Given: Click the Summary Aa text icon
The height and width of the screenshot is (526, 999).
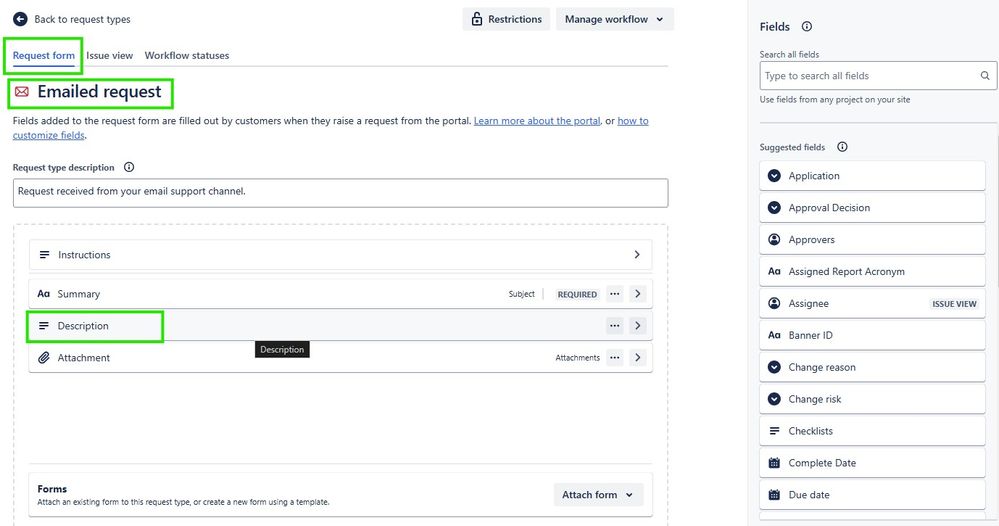Looking at the screenshot, I should 43,294.
